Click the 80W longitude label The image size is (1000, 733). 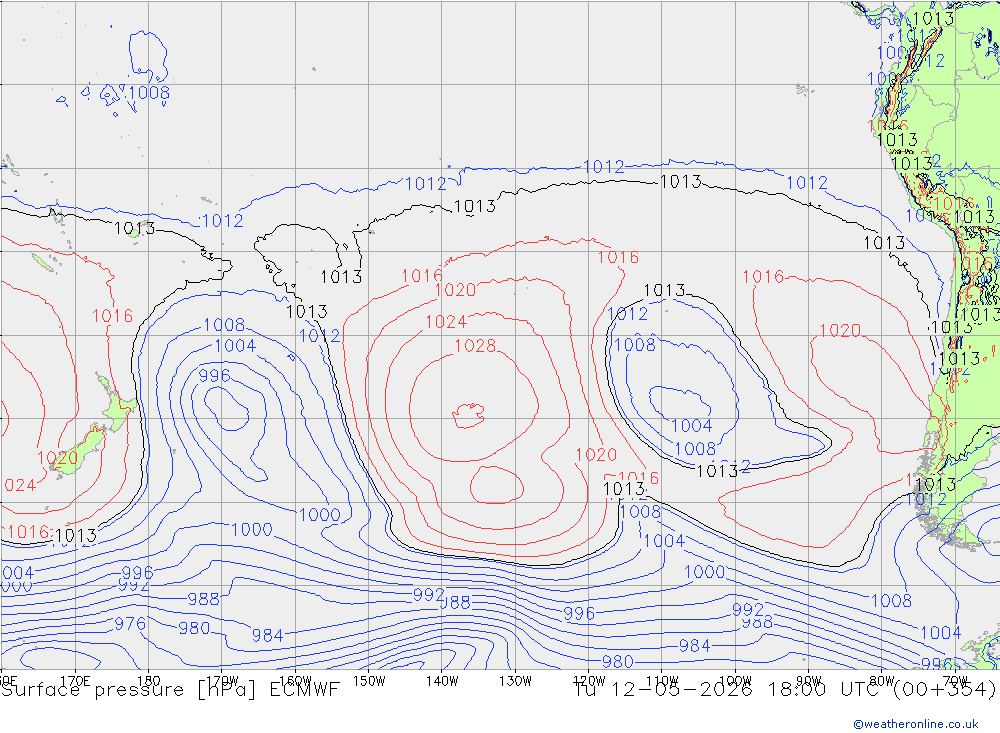[882, 681]
